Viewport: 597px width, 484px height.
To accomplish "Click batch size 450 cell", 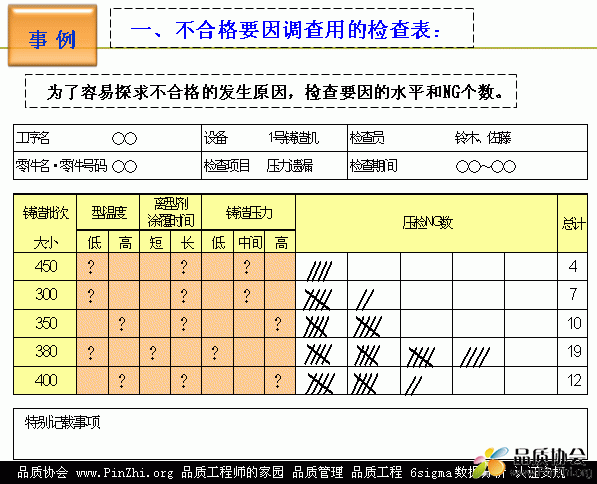I will [45, 267].
